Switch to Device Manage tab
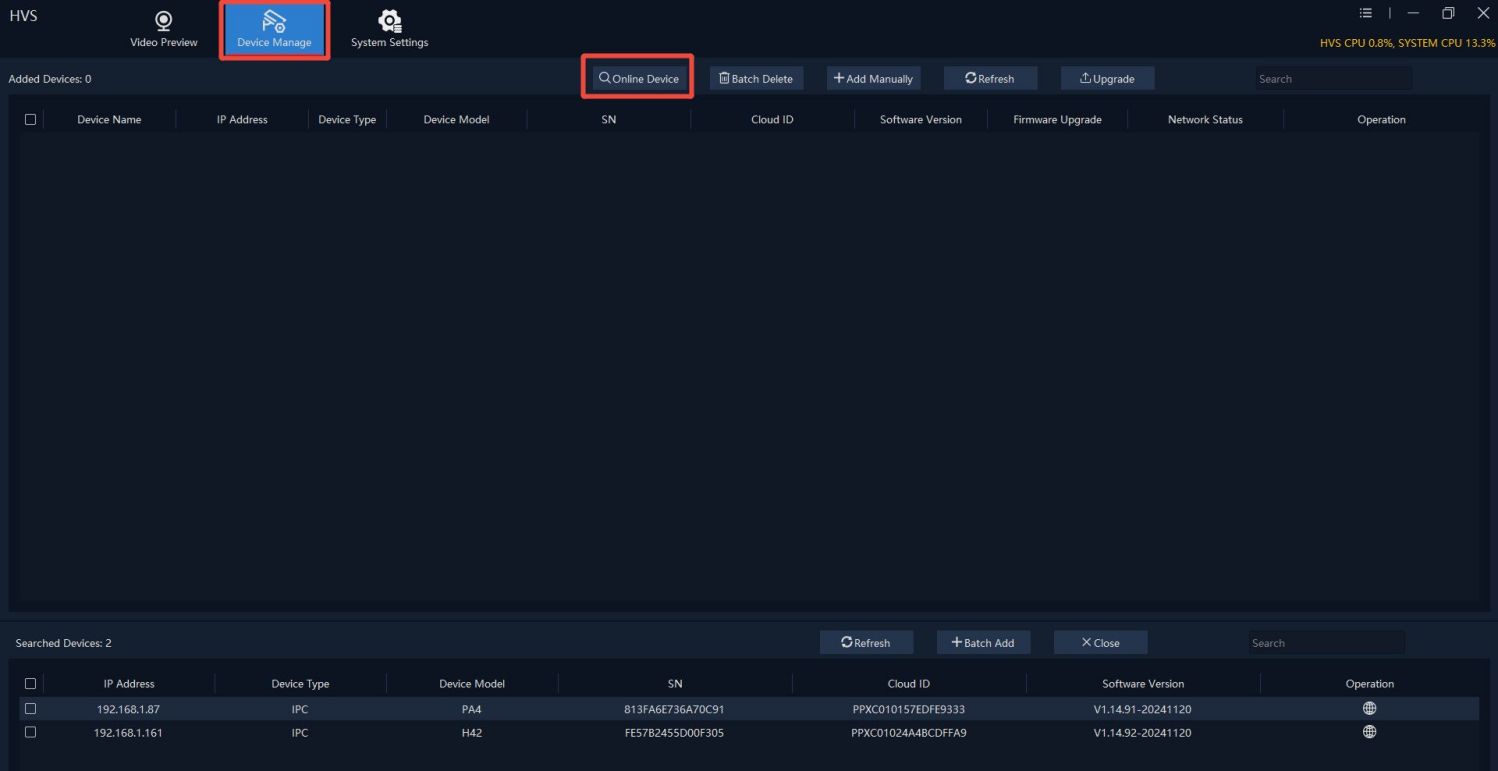This screenshot has width=1498, height=771. pyautogui.click(x=274, y=29)
